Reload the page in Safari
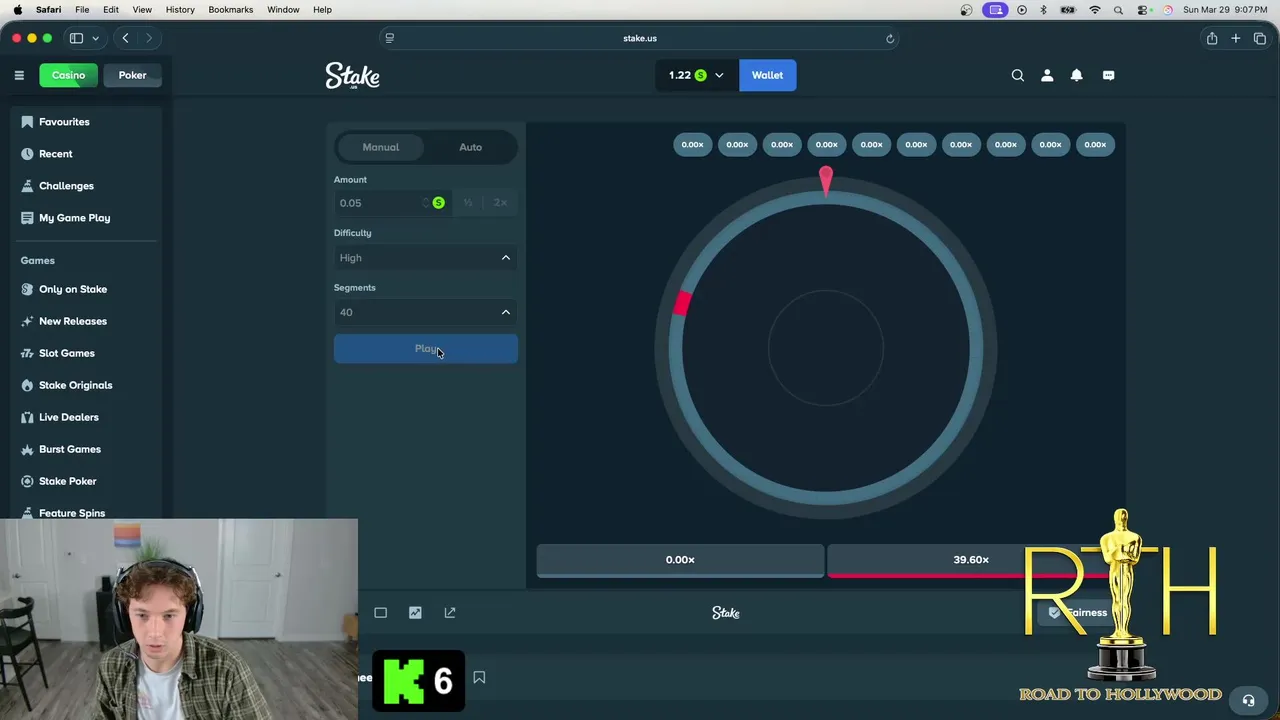This screenshot has height=720, width=1280. pos(889,38)
